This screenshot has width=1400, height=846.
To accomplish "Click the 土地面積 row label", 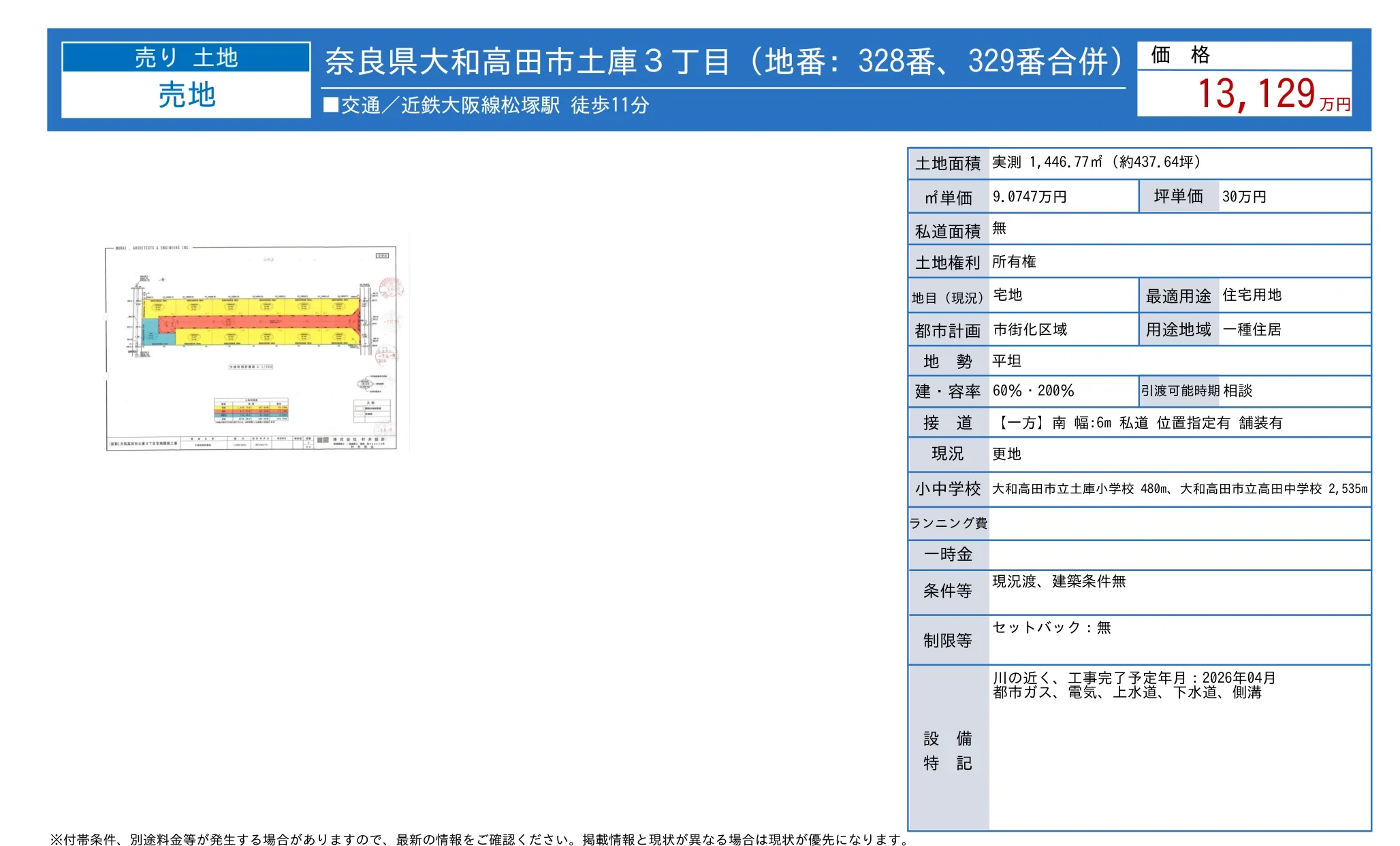I will [948, 163].
